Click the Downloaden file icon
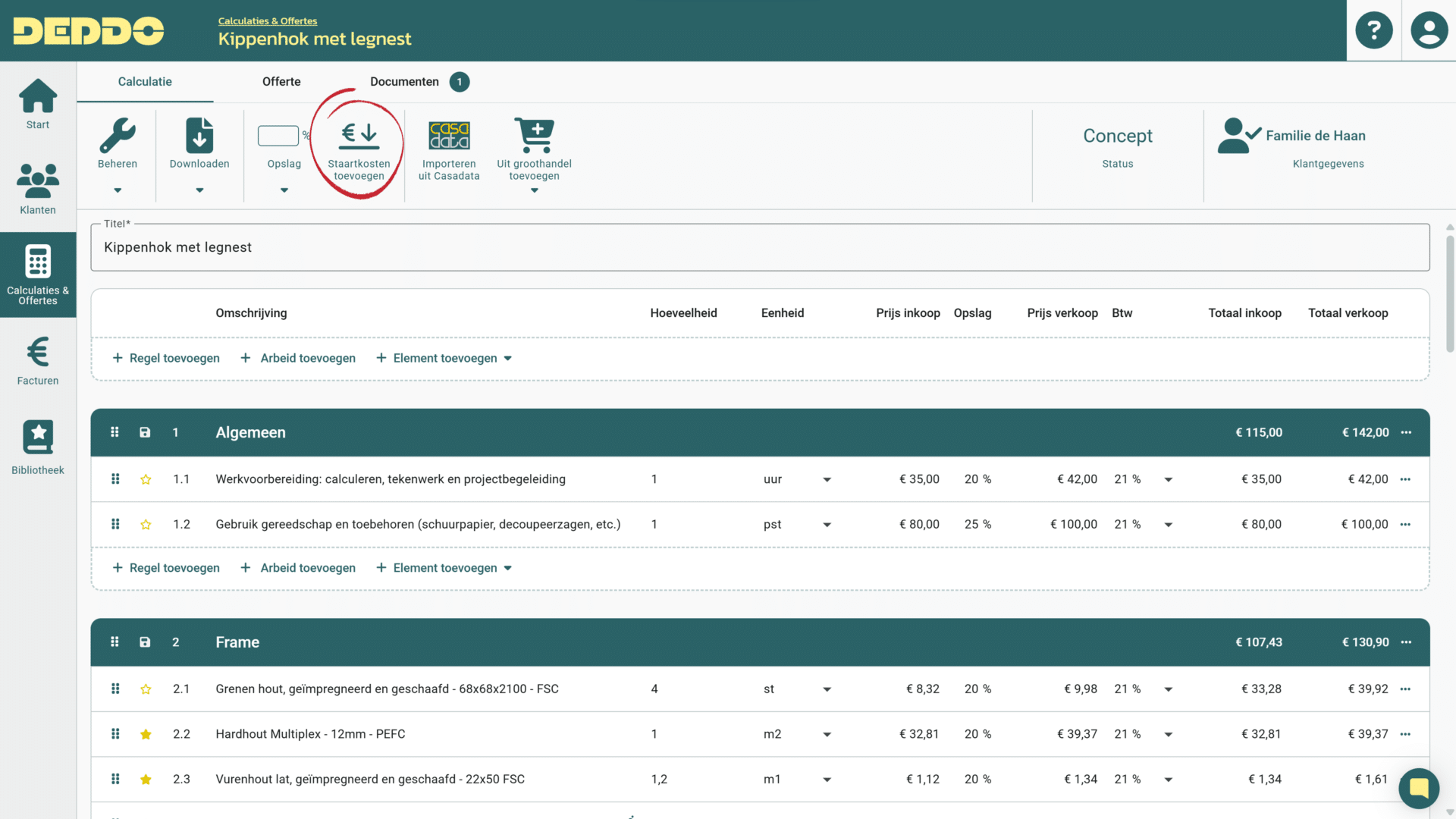The height and width of the screenshot is (819, 1456). pos(199,136)
